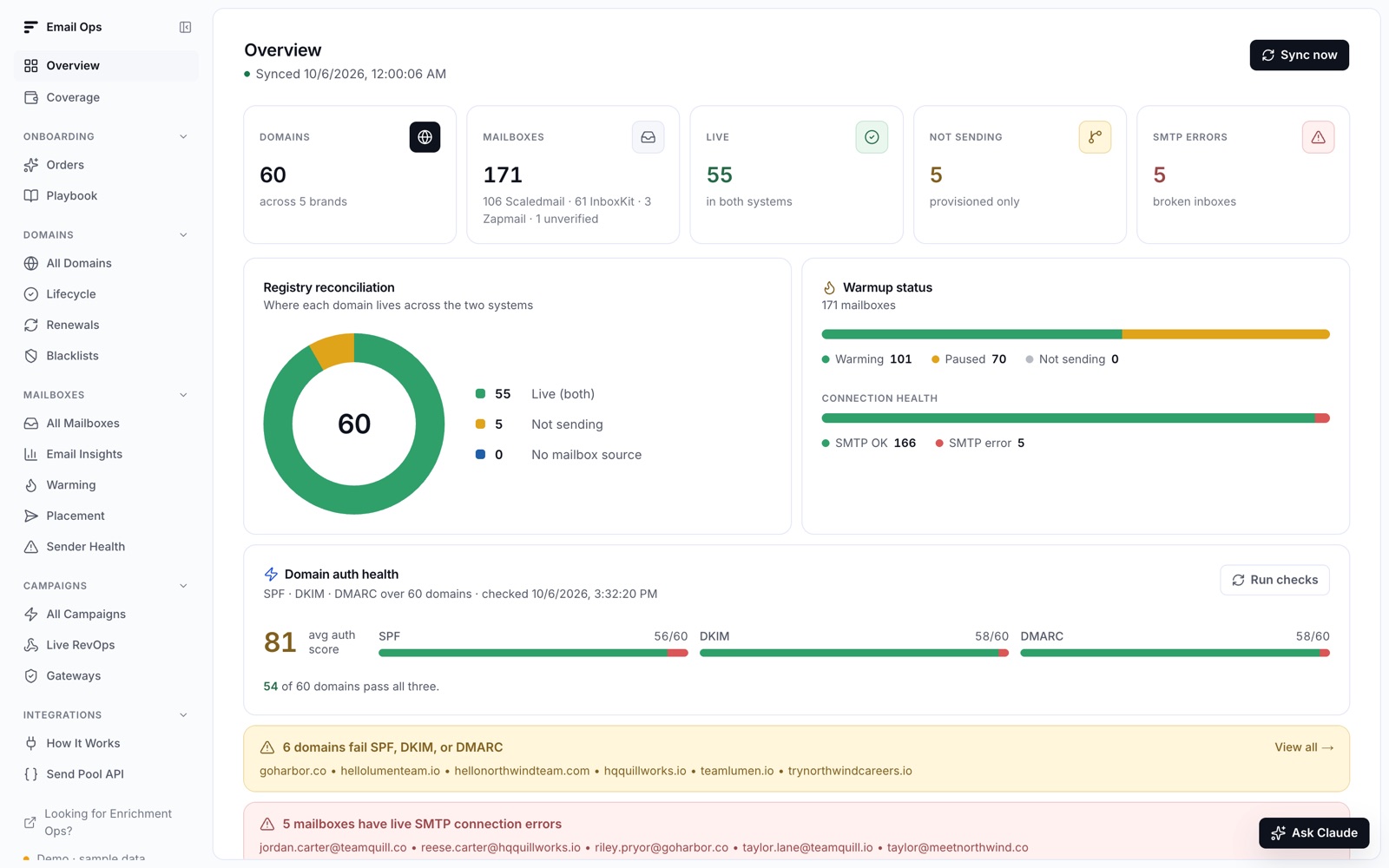
Task: Click the Live RevOps icon in the sidebar
Action: coord(31,645)
